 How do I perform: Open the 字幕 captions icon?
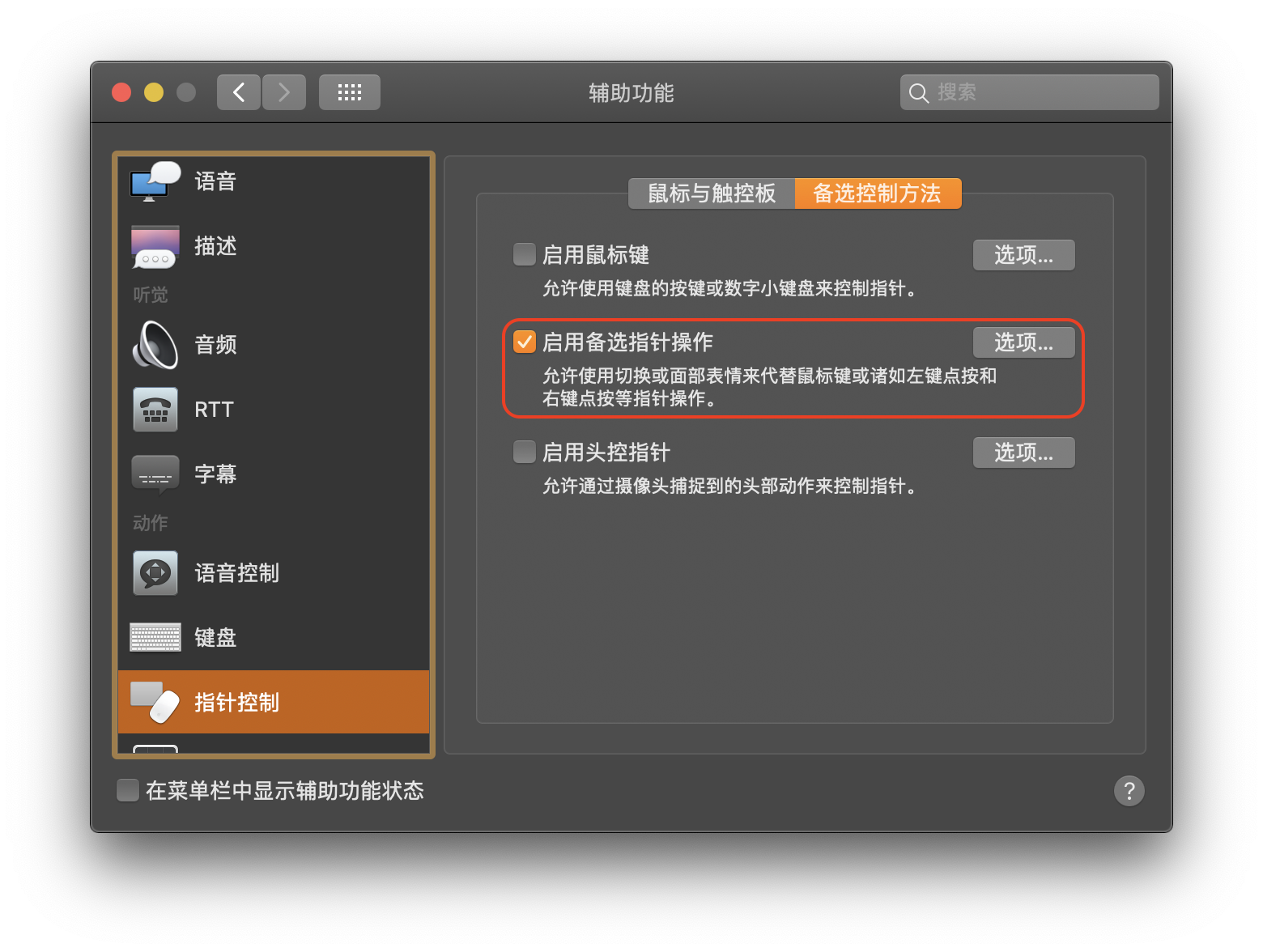(155, 474)
